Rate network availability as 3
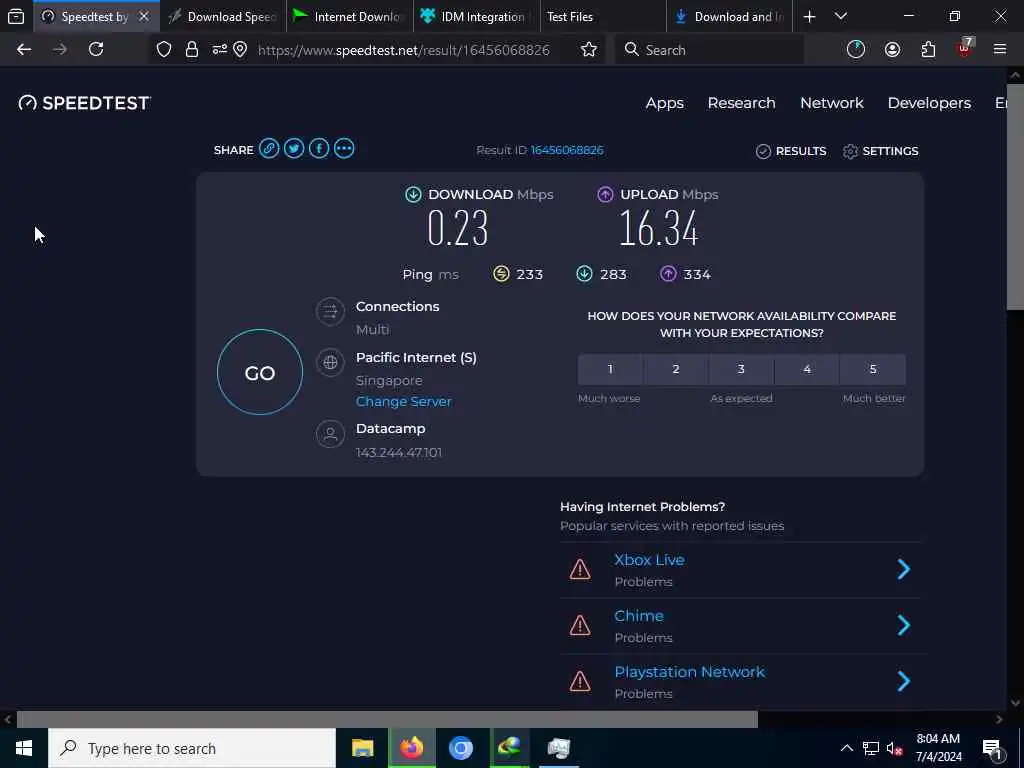 pyautogui.click(x=741, y=370)
